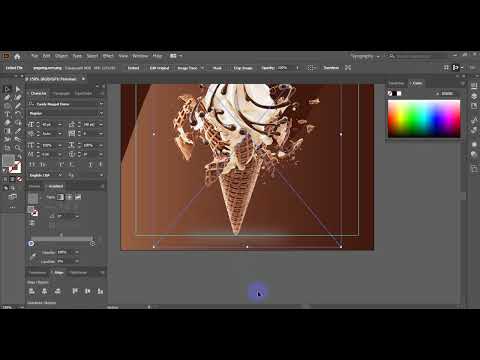Open the View menu
The image size is (480, 360).
(x=123, y=56)
